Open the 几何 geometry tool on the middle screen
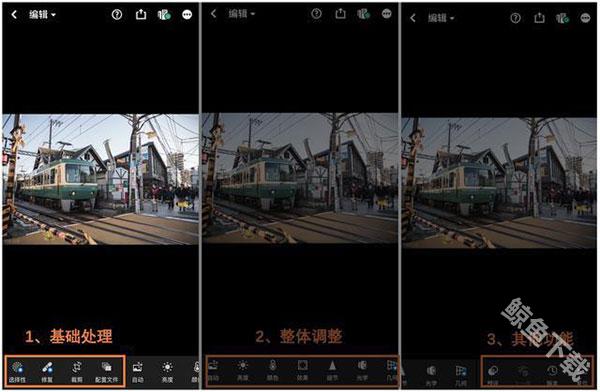Viewport: 600px width, 392px height. (392, 371)
